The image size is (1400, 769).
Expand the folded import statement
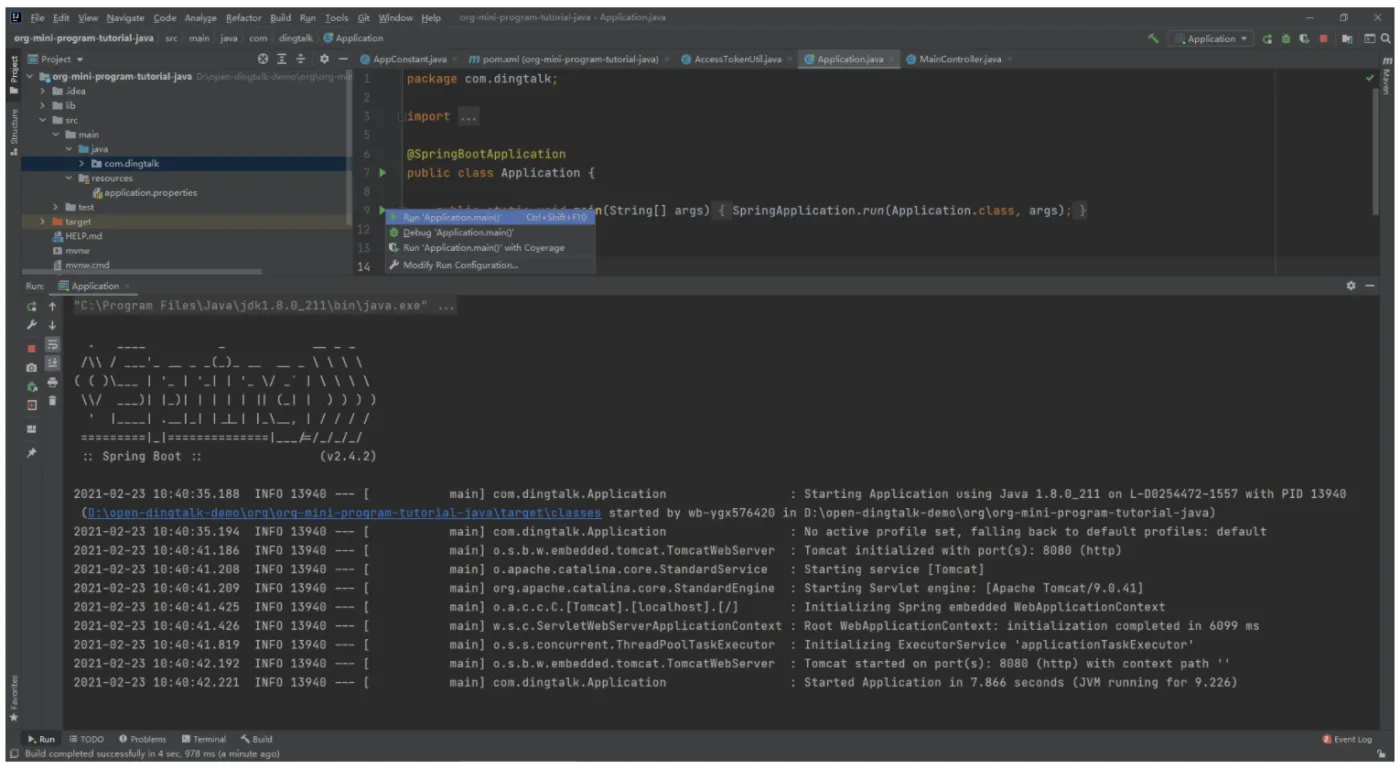click(x=467, y=116)
